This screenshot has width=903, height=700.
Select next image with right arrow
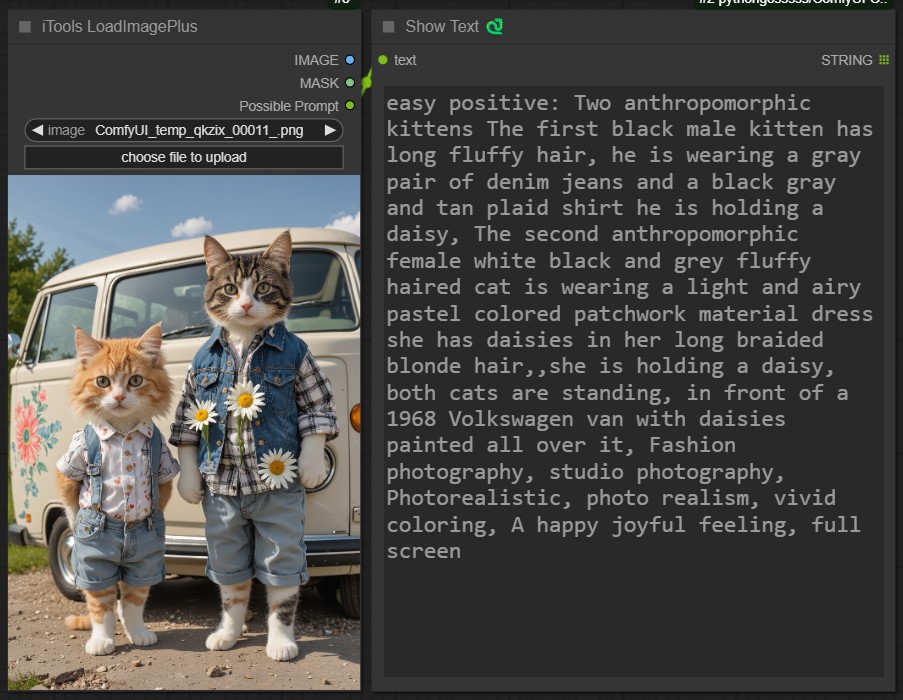tap(330, 130)
